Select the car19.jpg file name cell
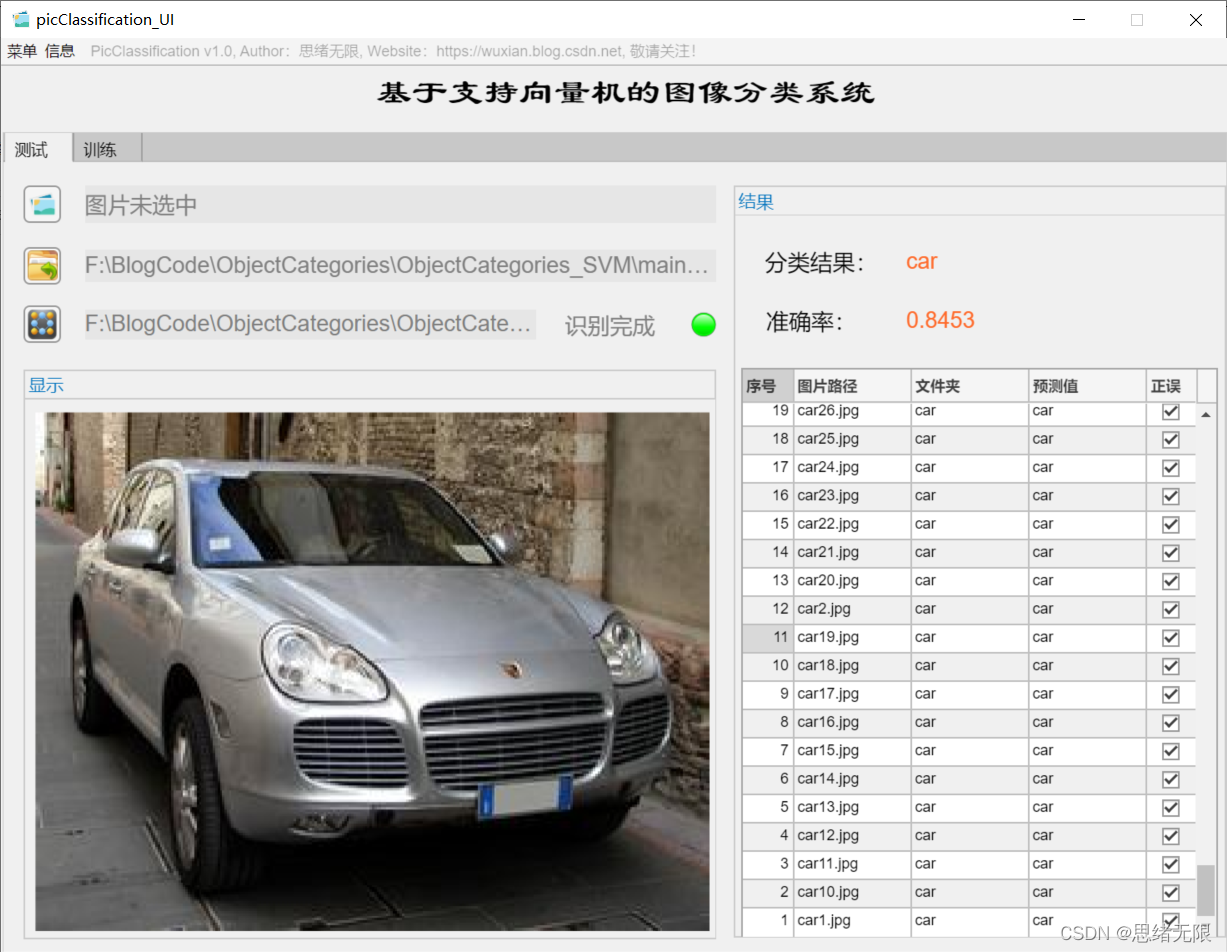 (853, 638)
